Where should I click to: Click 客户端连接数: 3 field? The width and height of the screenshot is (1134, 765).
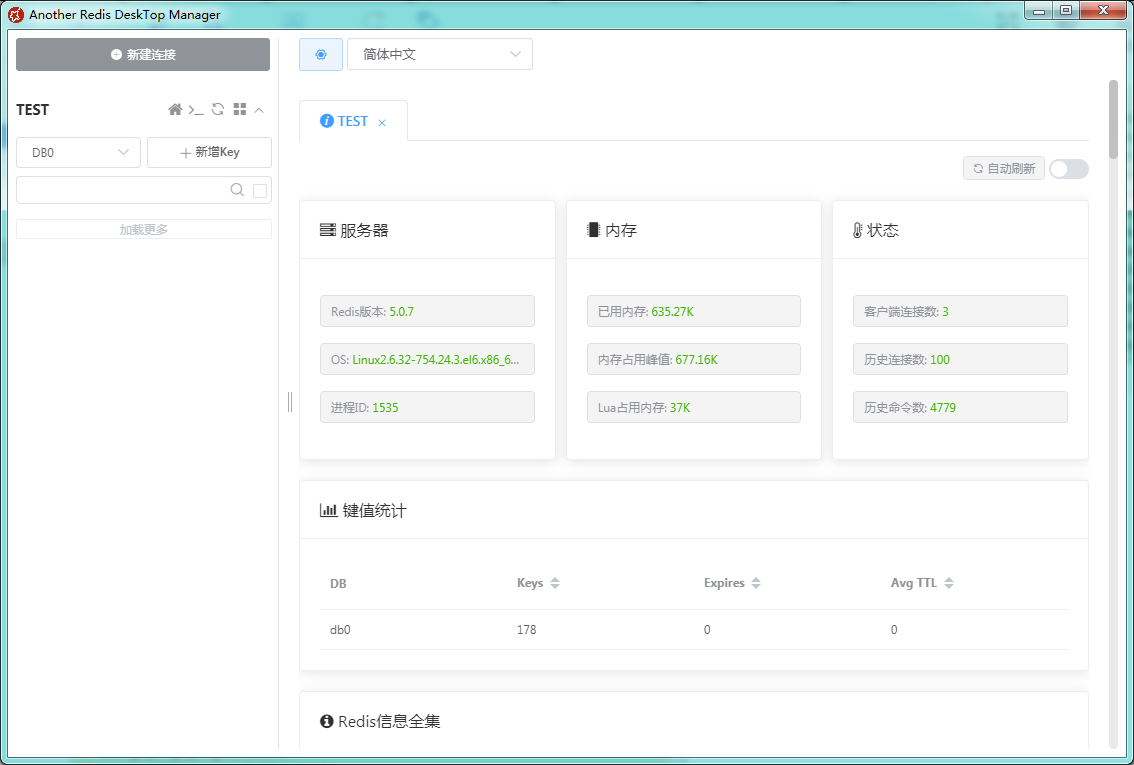tap(960, 312)
